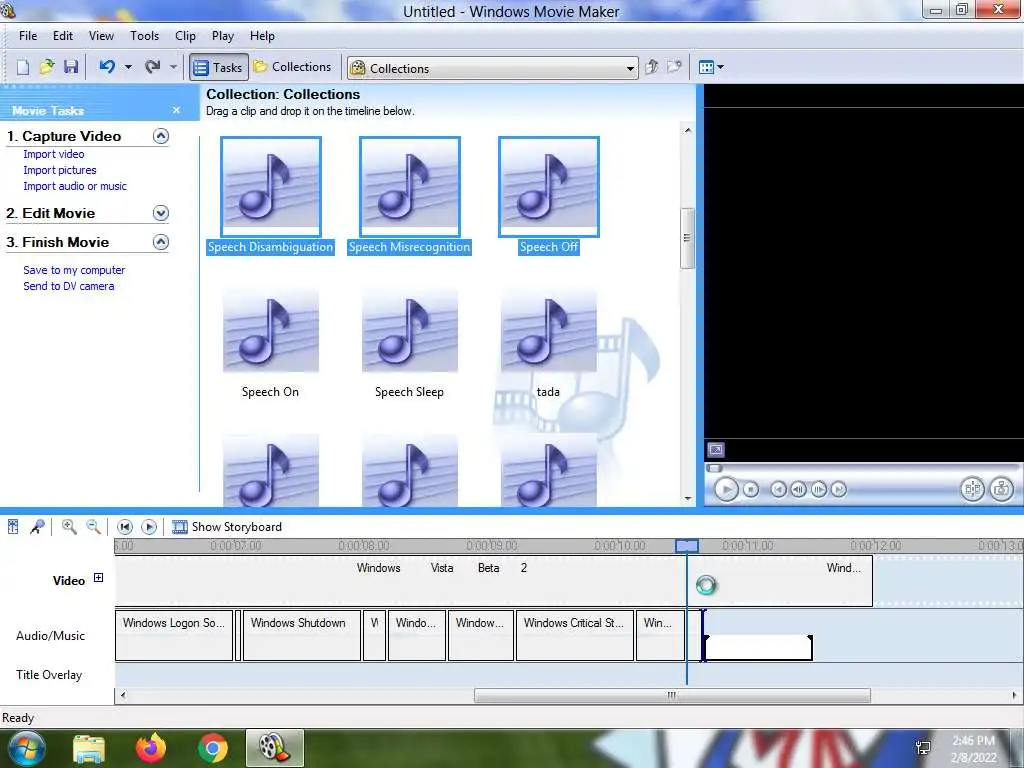Viewport: 1024px width, 768px height.
Task: Click the collection pane scroll-down arrow
Action: click(688, 498)
